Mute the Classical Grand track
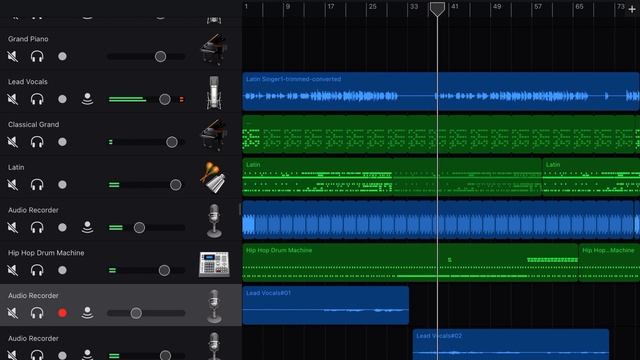Image resolution: width=640 pixels, height=360 pixels. point(13,142)
